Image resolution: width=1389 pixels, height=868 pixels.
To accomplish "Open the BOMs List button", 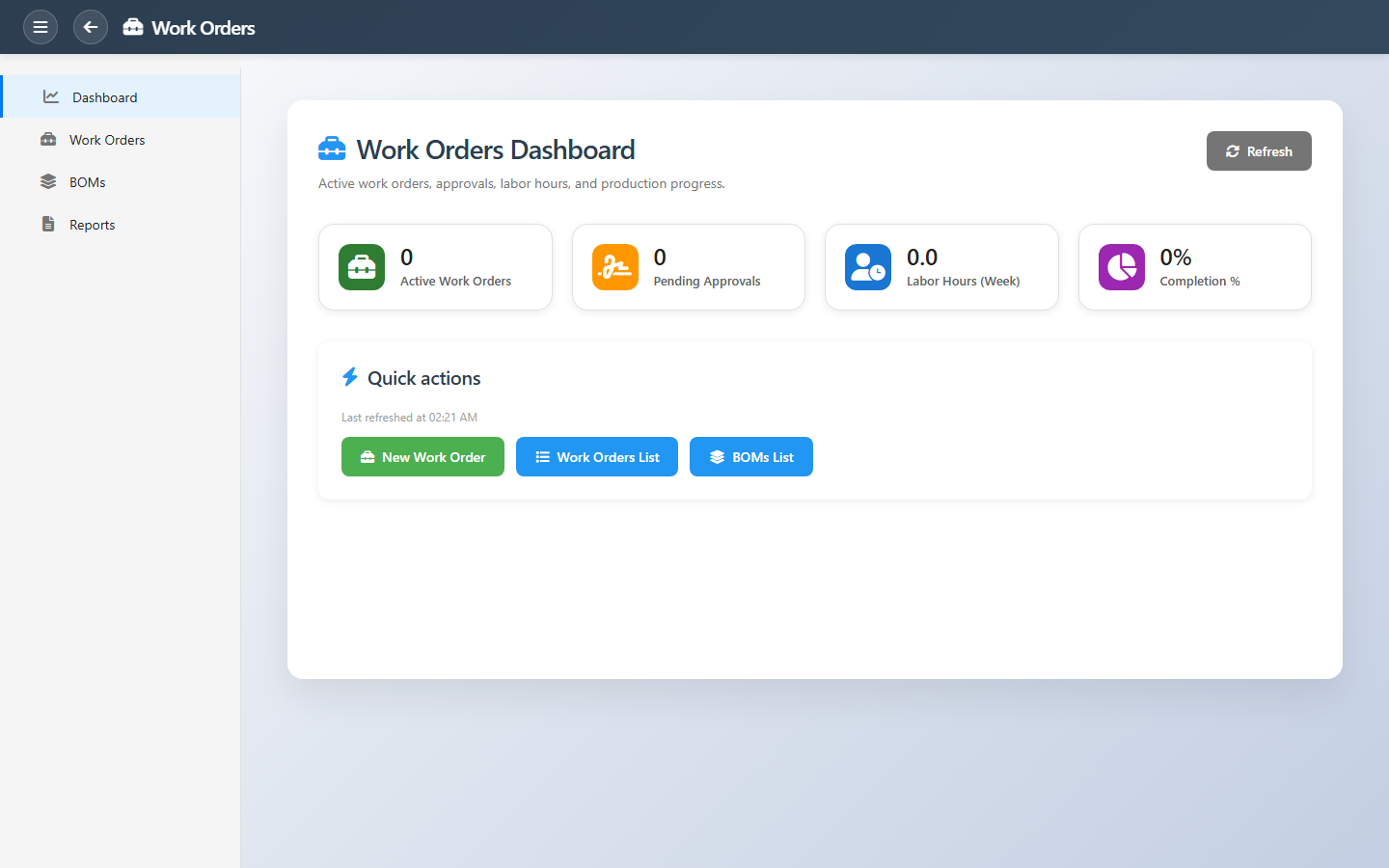I will (x=751, y=457).
